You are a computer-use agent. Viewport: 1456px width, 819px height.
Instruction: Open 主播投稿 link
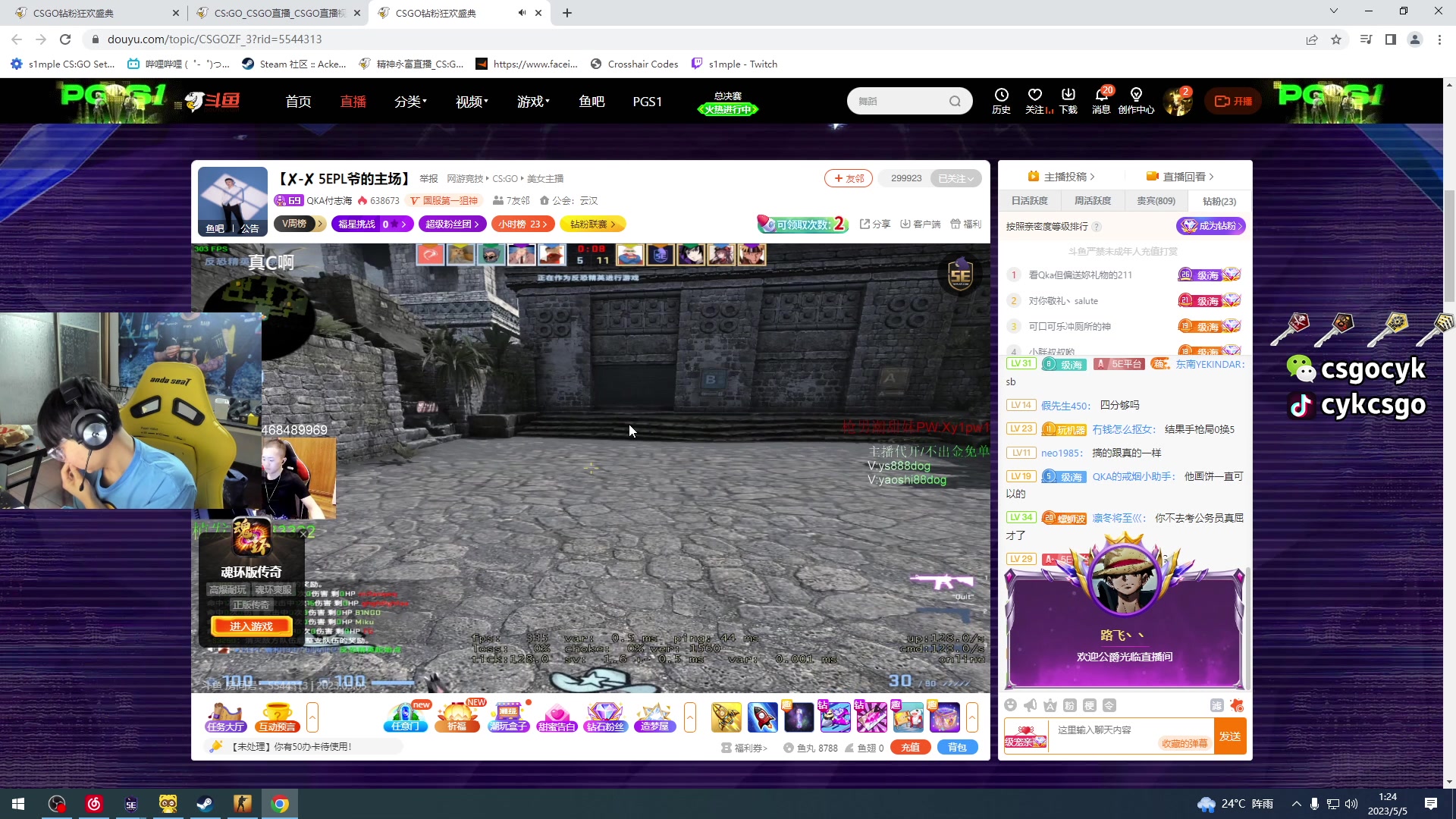click(x=1061, y=177)
